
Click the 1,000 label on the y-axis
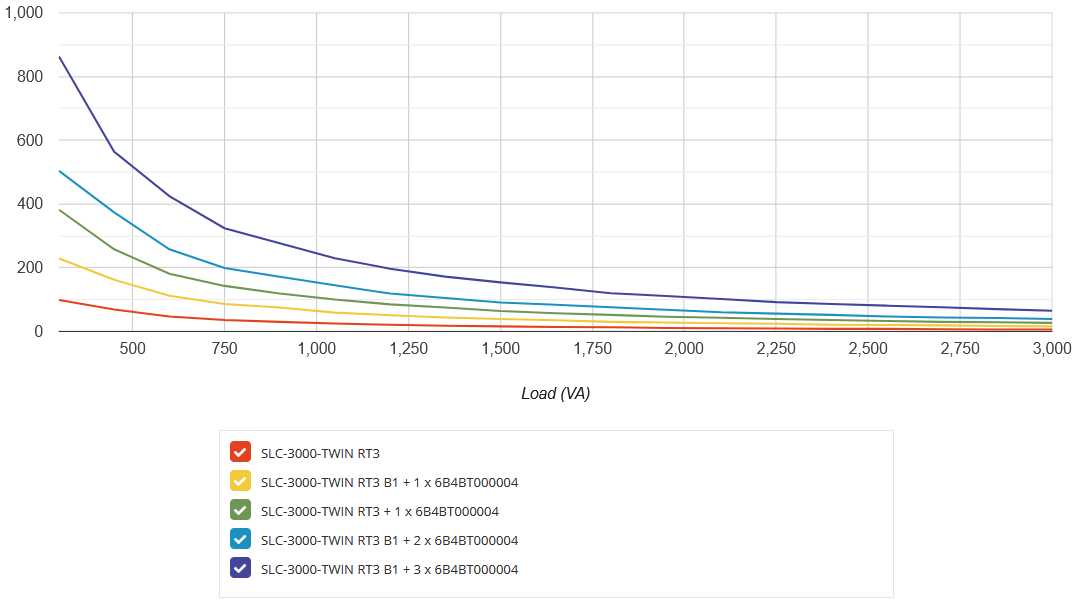[24, 13]
